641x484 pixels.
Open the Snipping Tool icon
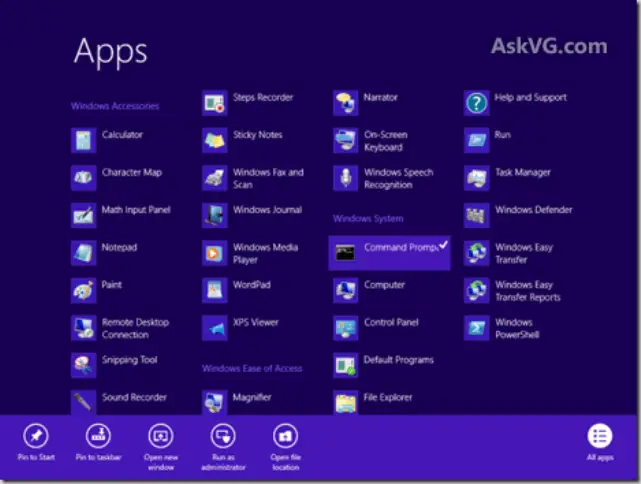[83, 365]
